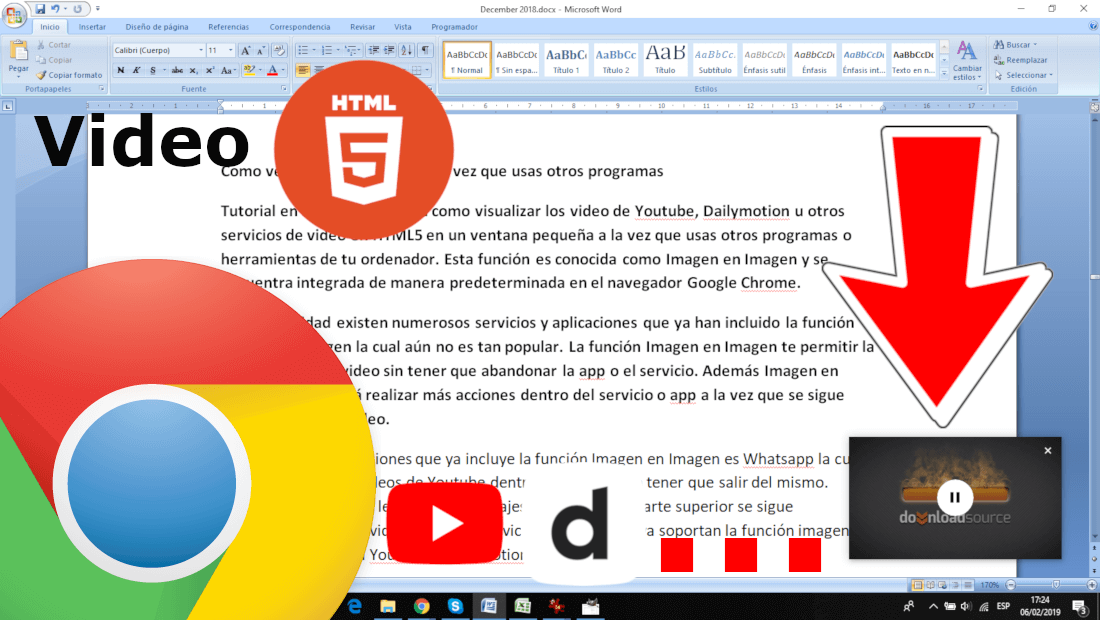1100x620 pixels.
Task: Click the zoom slider handle
Action: [x=1055, y=584]
